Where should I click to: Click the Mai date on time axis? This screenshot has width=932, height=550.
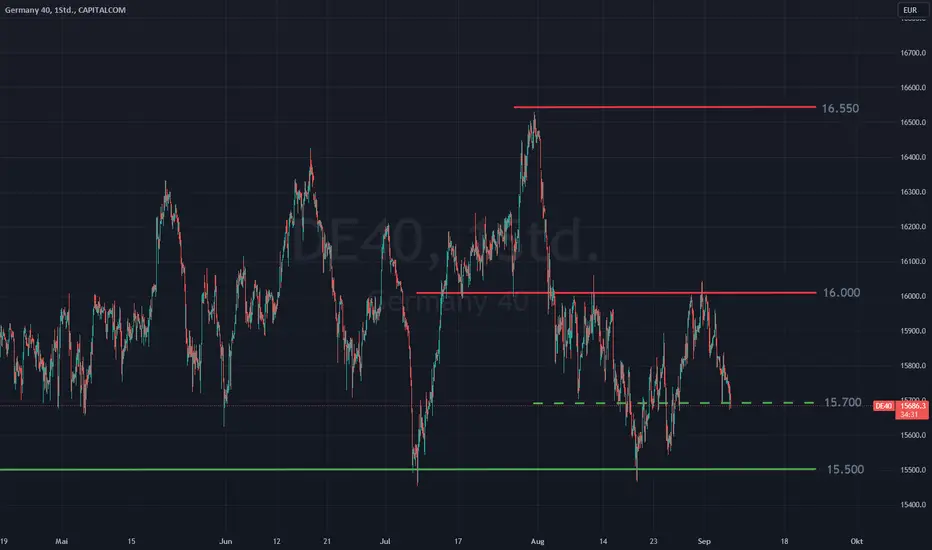coord(61,541)
